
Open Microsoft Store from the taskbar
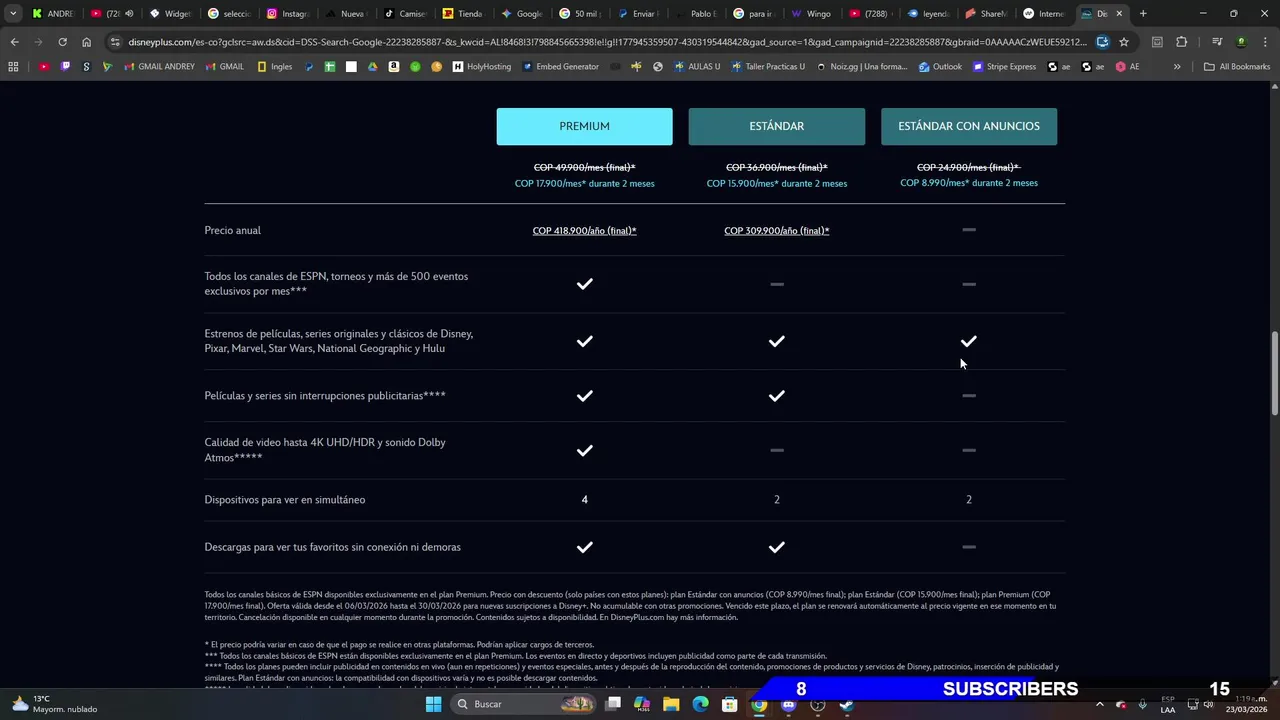[730, 704]
